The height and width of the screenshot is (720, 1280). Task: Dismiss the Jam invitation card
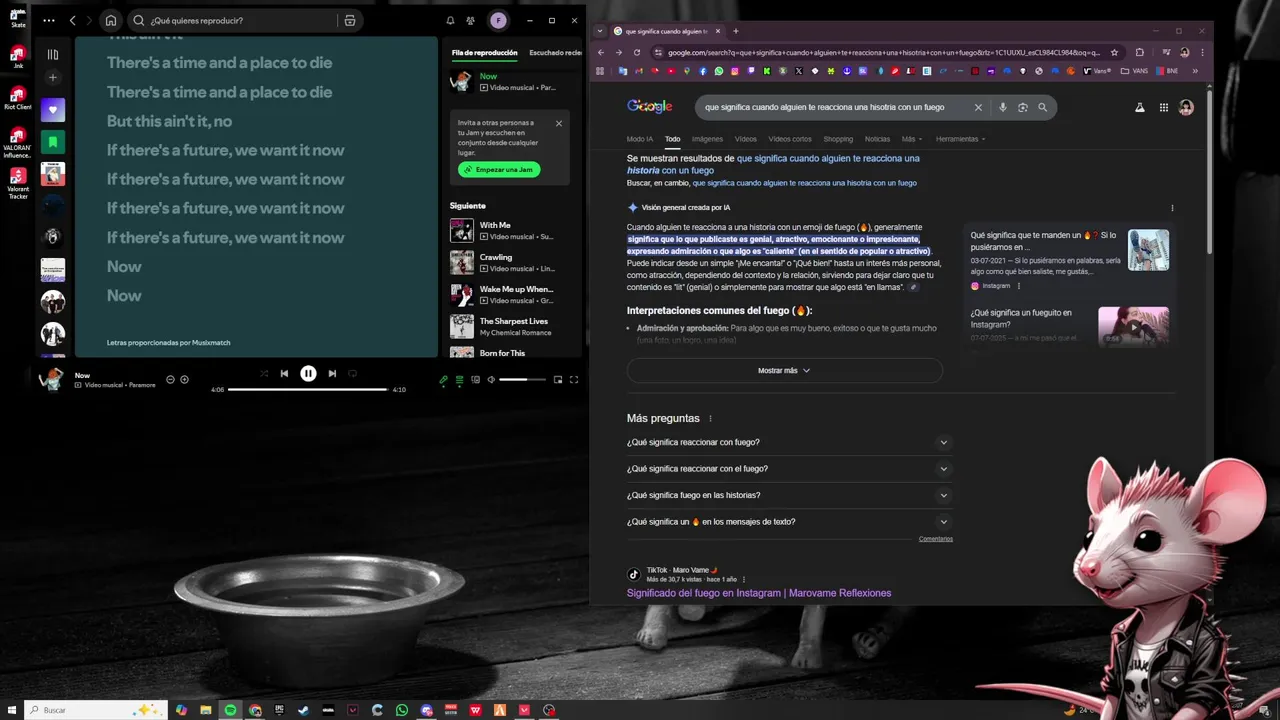click(x=559, y=123)
